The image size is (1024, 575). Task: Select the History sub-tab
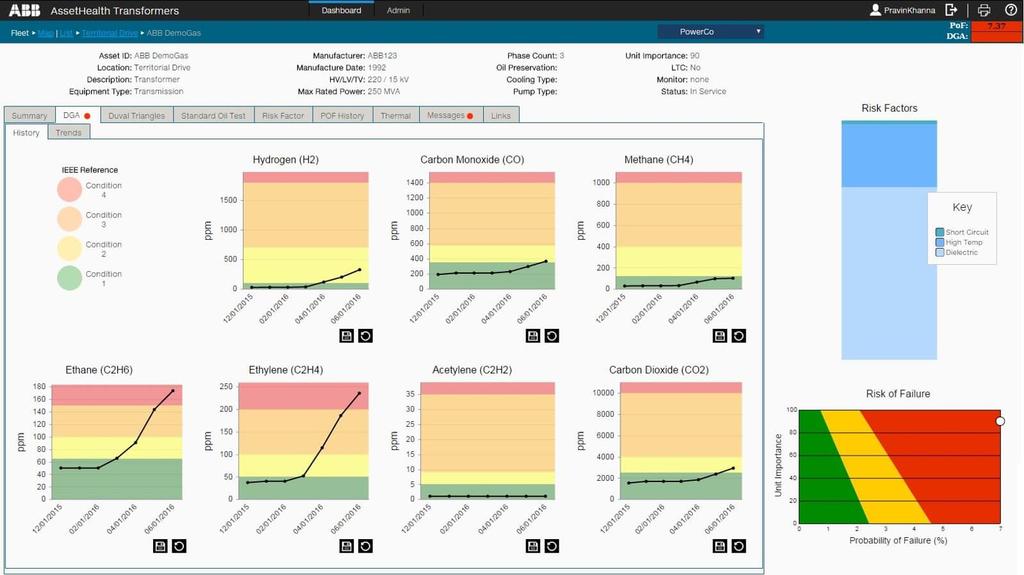(26, 133)
